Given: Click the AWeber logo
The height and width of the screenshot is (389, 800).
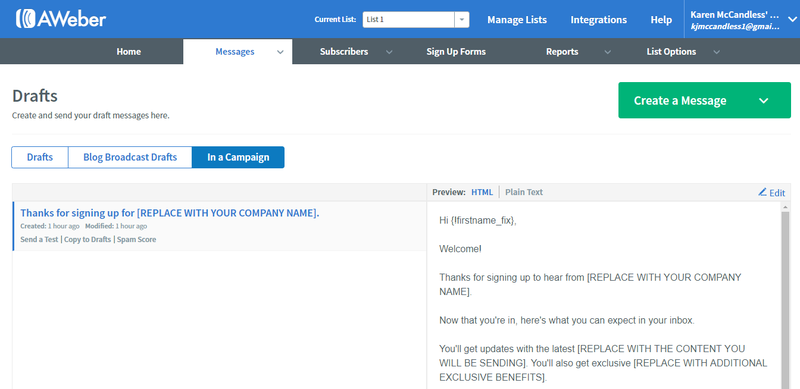Looking at the screenshot, I should (61, 19).
